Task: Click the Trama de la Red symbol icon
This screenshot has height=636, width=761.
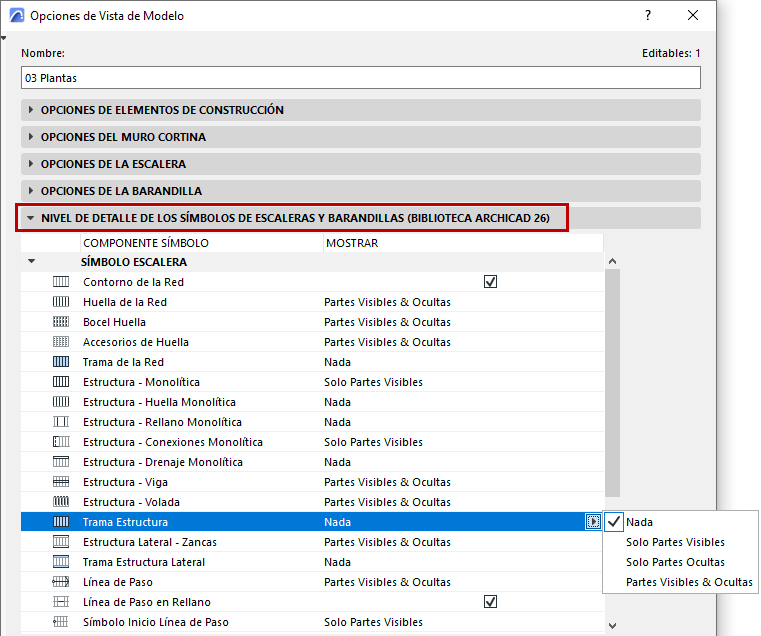Action: [61, 362]
